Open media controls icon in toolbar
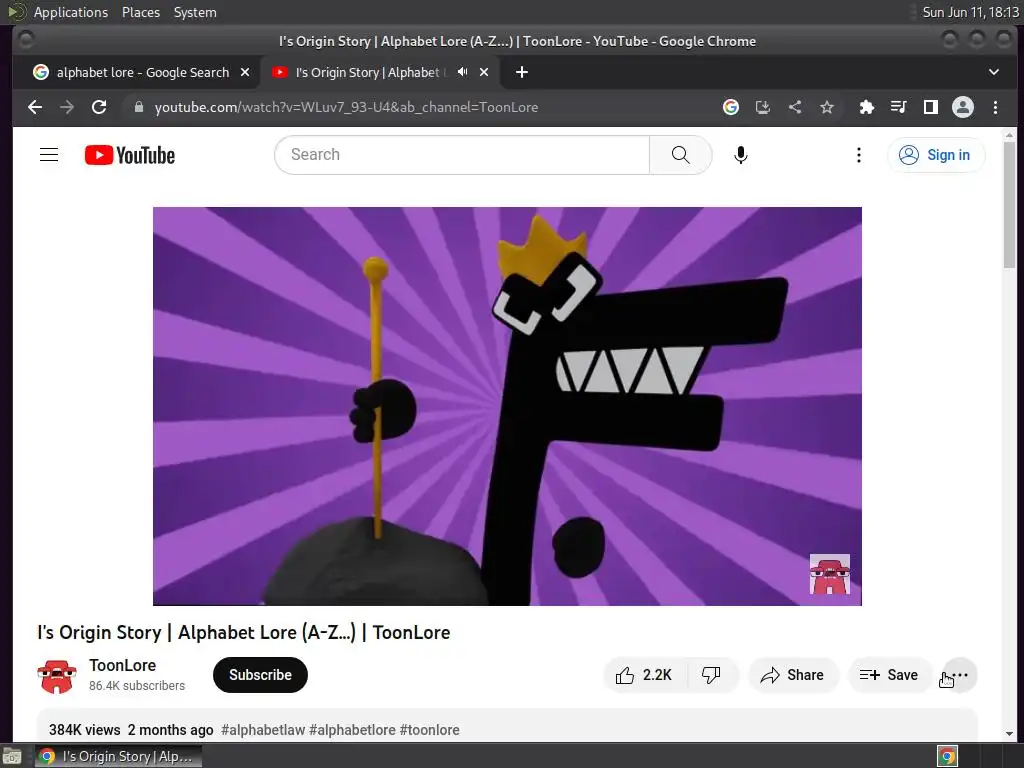This screenshot has height=768, width=1024. [899, 107]
